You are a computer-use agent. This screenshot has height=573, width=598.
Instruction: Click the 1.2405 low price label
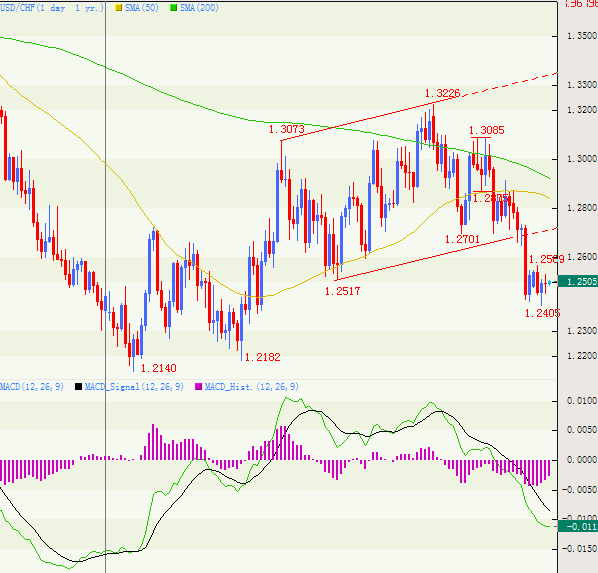542,313
